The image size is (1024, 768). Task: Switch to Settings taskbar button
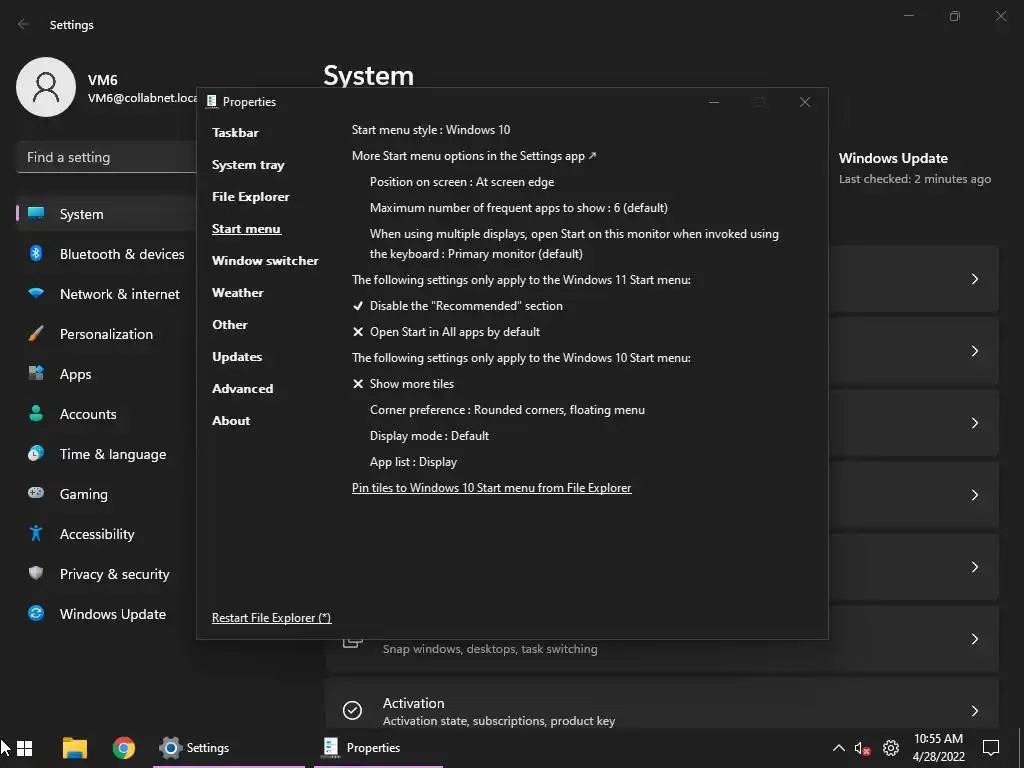tap(229, 748)
